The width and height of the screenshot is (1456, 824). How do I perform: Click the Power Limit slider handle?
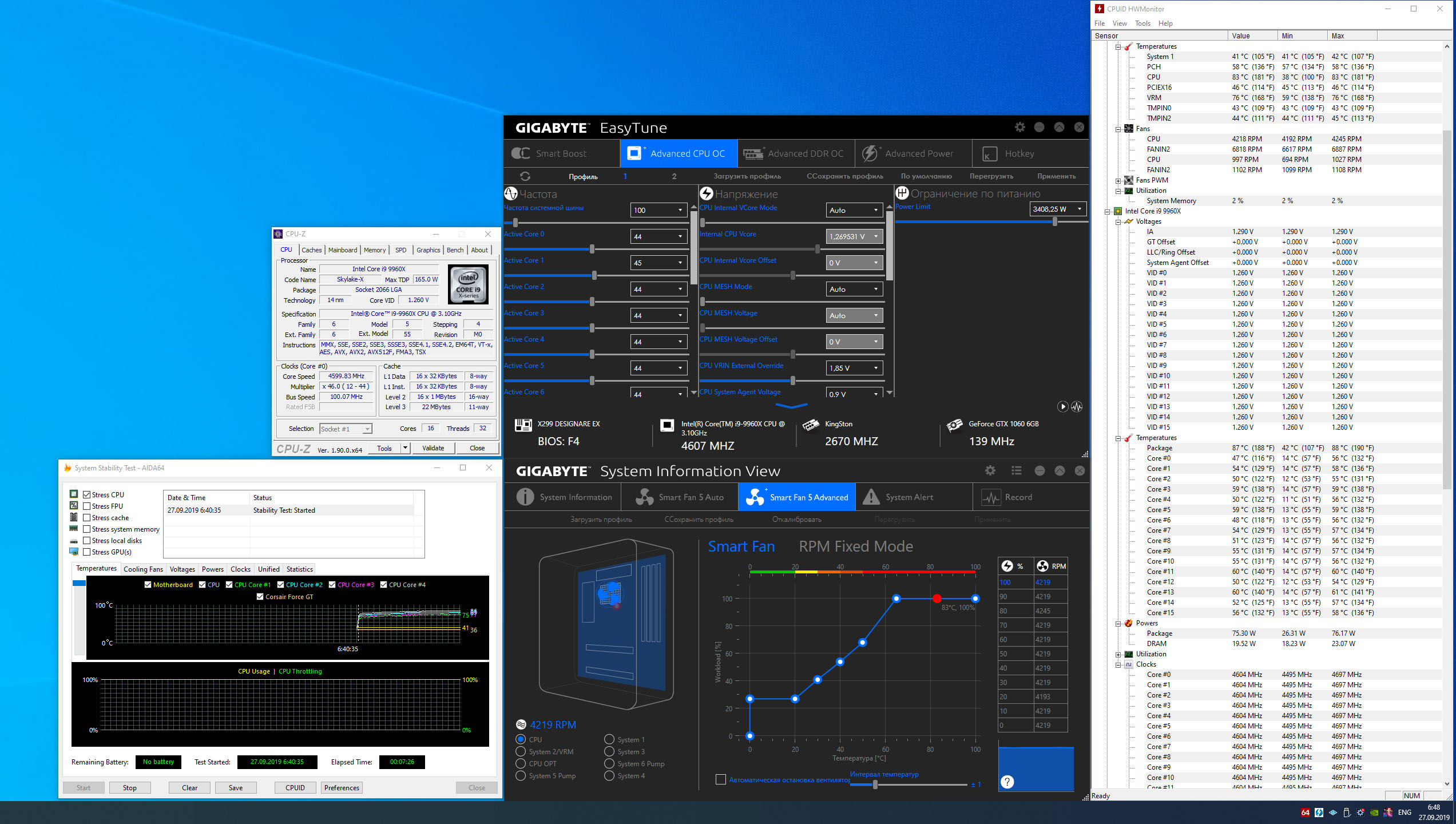[x=1054, y=222]
